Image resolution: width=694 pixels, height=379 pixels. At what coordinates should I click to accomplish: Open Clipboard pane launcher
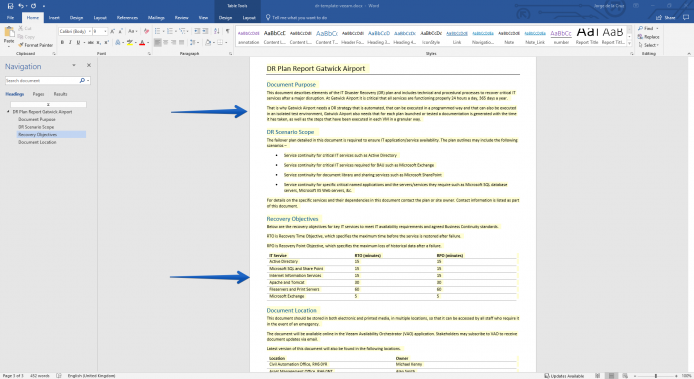pos(54,54)
